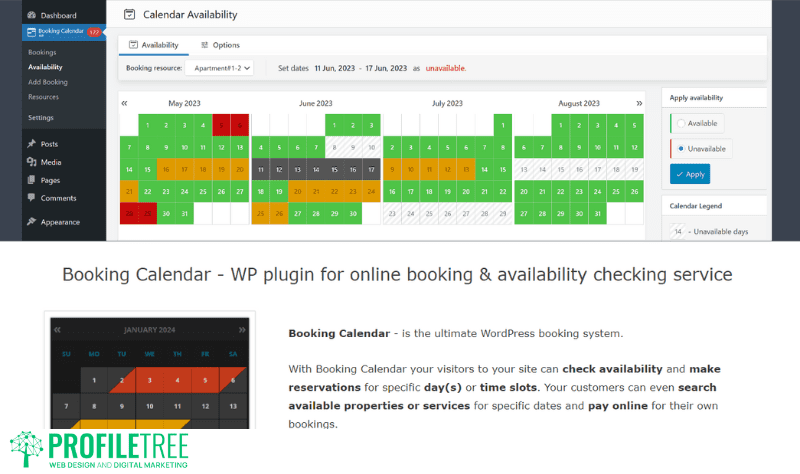
Task: Select orange May 16 pending date
Action: (x=166, y=169)
